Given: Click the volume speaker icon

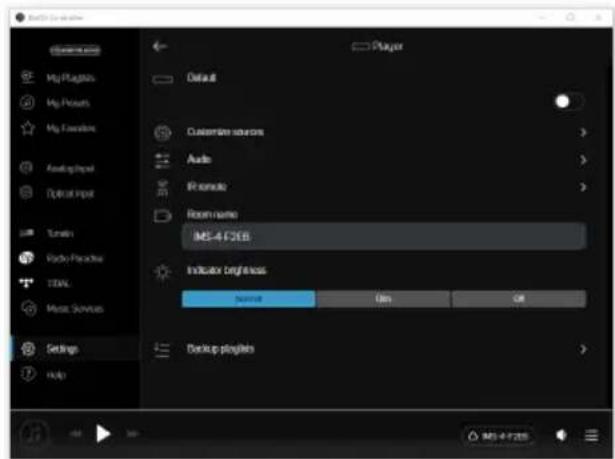Looking at the screenshot, I should click(561, 435).
